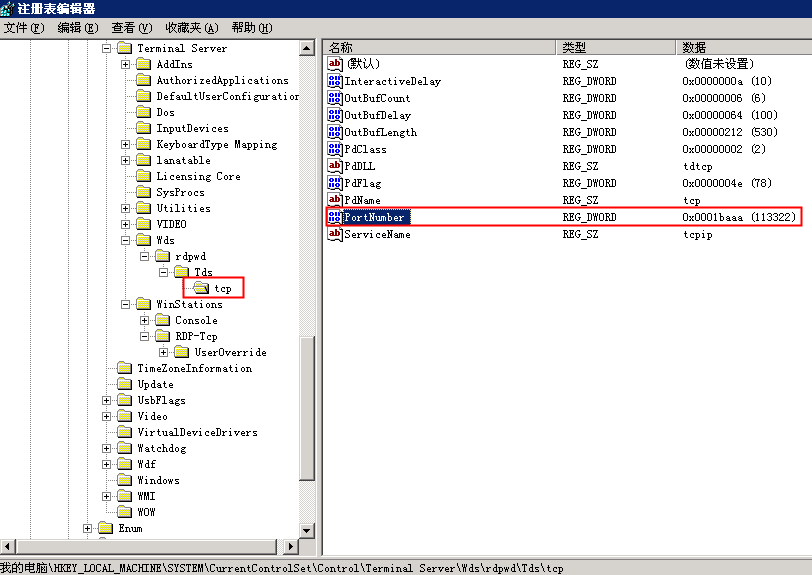
Task: Select the InteractiveDelay DWORD icon
Action: [x=336, y=81]
